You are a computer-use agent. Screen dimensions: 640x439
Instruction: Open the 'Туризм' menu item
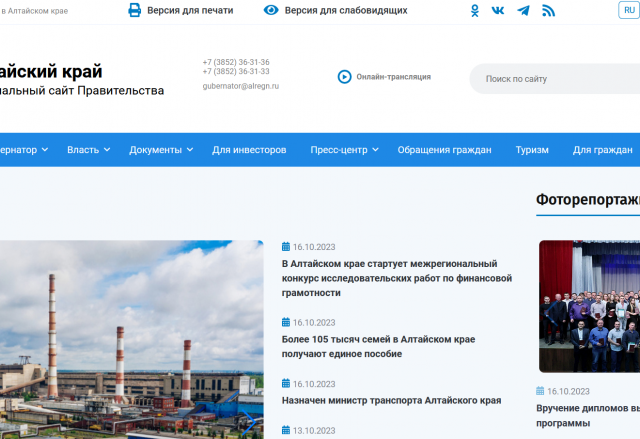tap(532, 150)
